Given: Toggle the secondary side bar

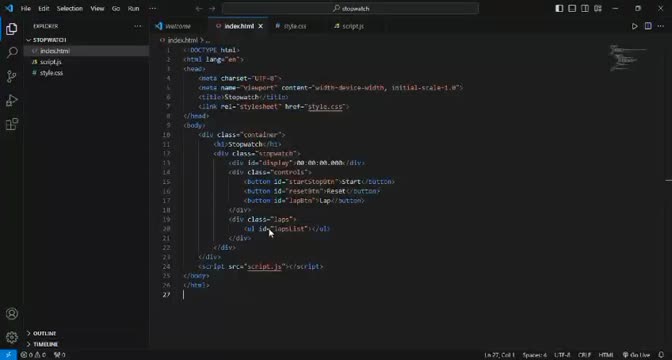Looking at the screenshot, I should click(x=585, y=9).
